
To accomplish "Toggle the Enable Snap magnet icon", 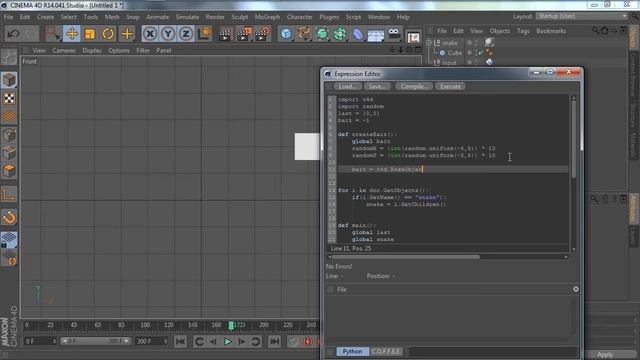I will point(9,218).
